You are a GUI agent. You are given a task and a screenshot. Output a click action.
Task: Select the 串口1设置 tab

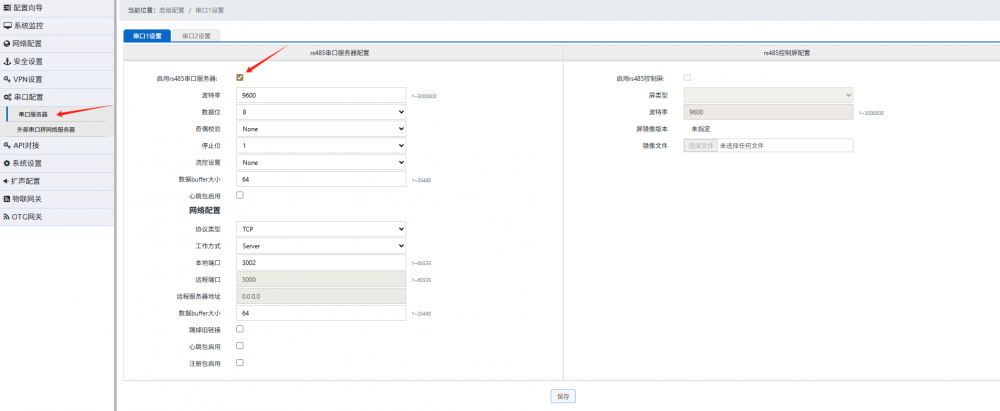tap(147, 35)
